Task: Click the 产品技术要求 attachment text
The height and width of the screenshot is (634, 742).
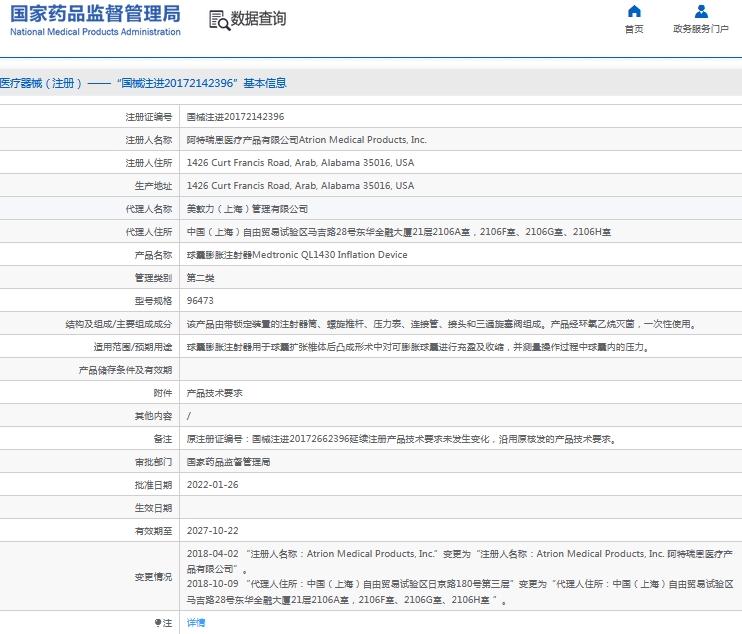Action: 214,393
